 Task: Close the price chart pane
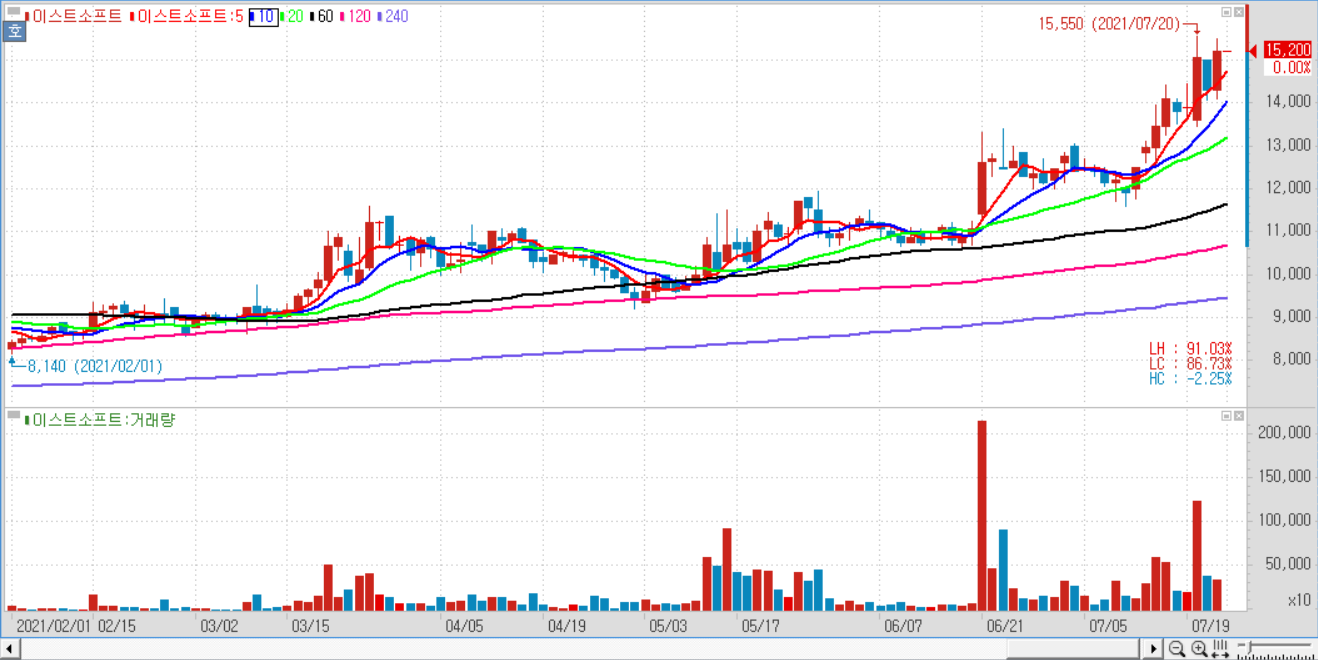coord(1239,13)
